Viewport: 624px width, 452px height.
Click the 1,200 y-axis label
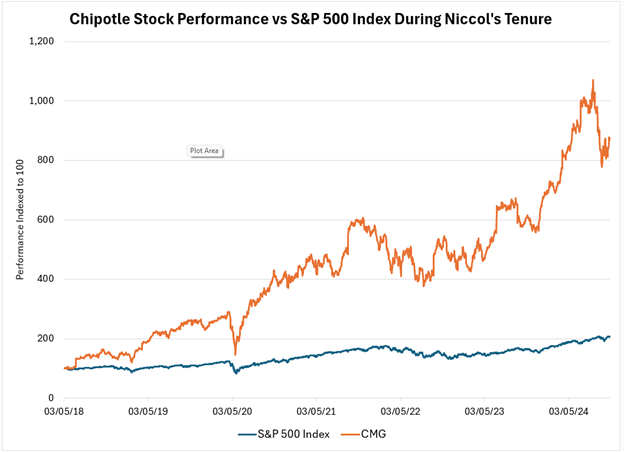40,42
